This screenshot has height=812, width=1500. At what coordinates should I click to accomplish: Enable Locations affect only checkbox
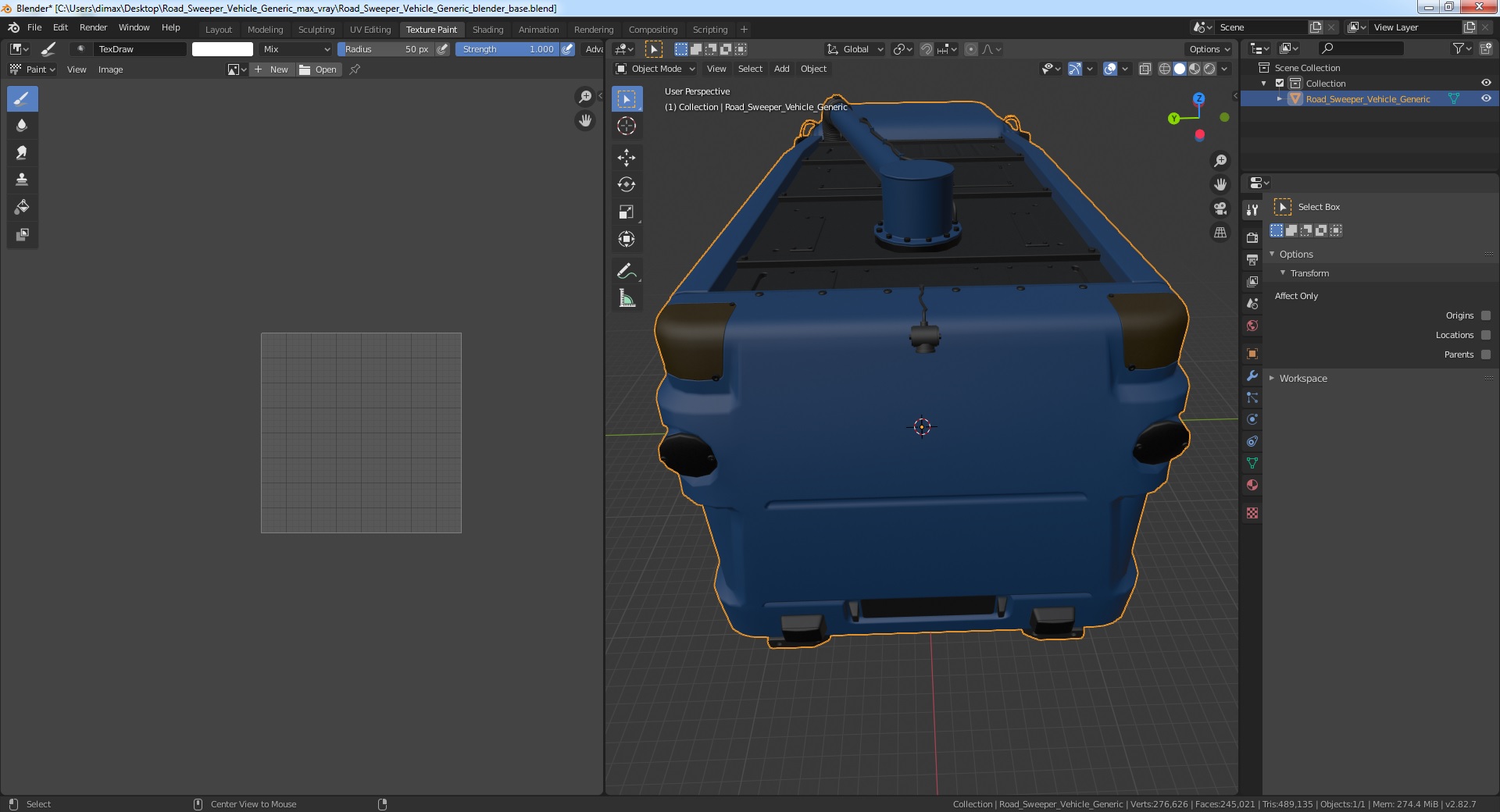pos(1486,335)
